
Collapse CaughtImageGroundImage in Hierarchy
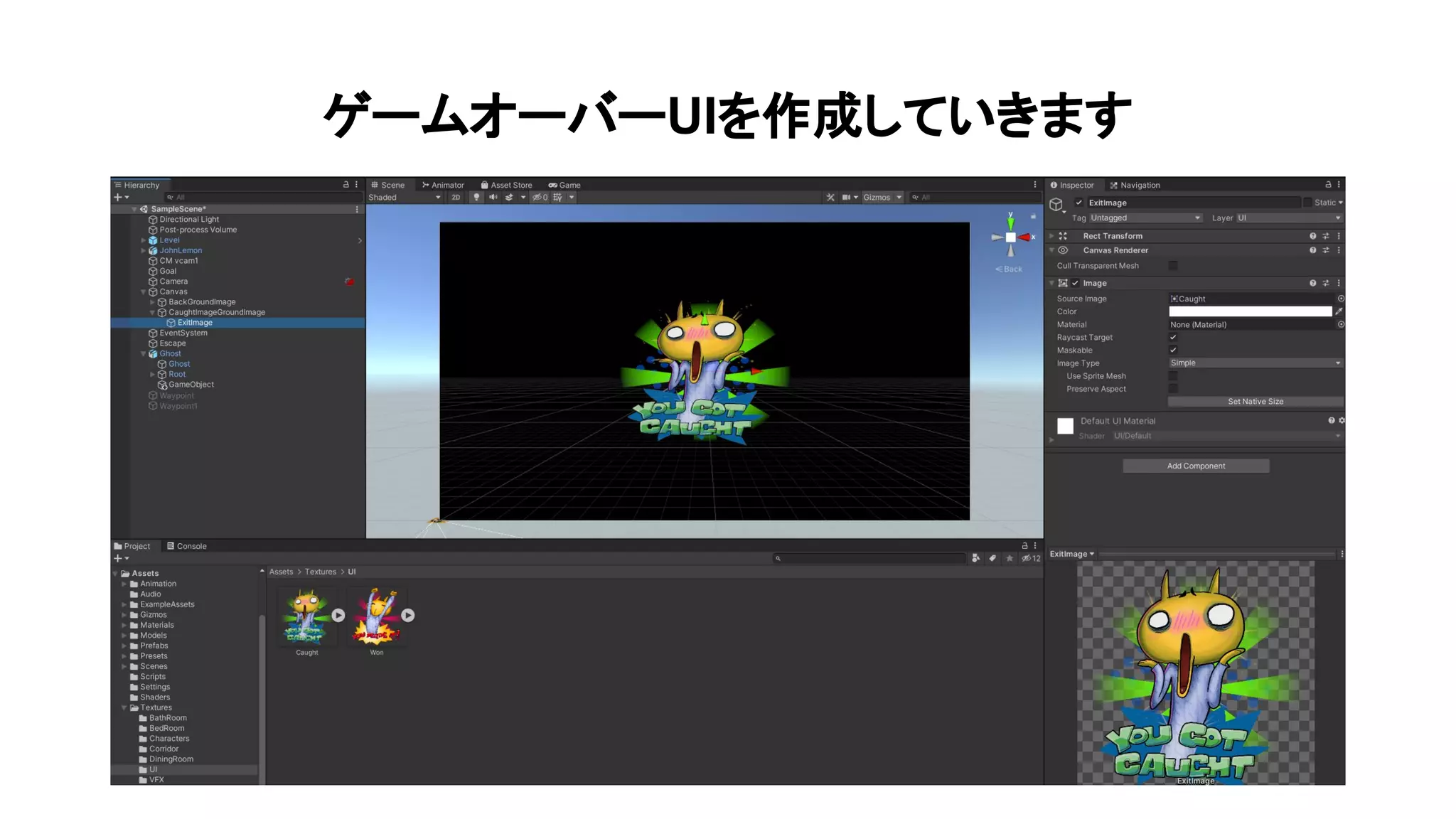pos(152,312)
